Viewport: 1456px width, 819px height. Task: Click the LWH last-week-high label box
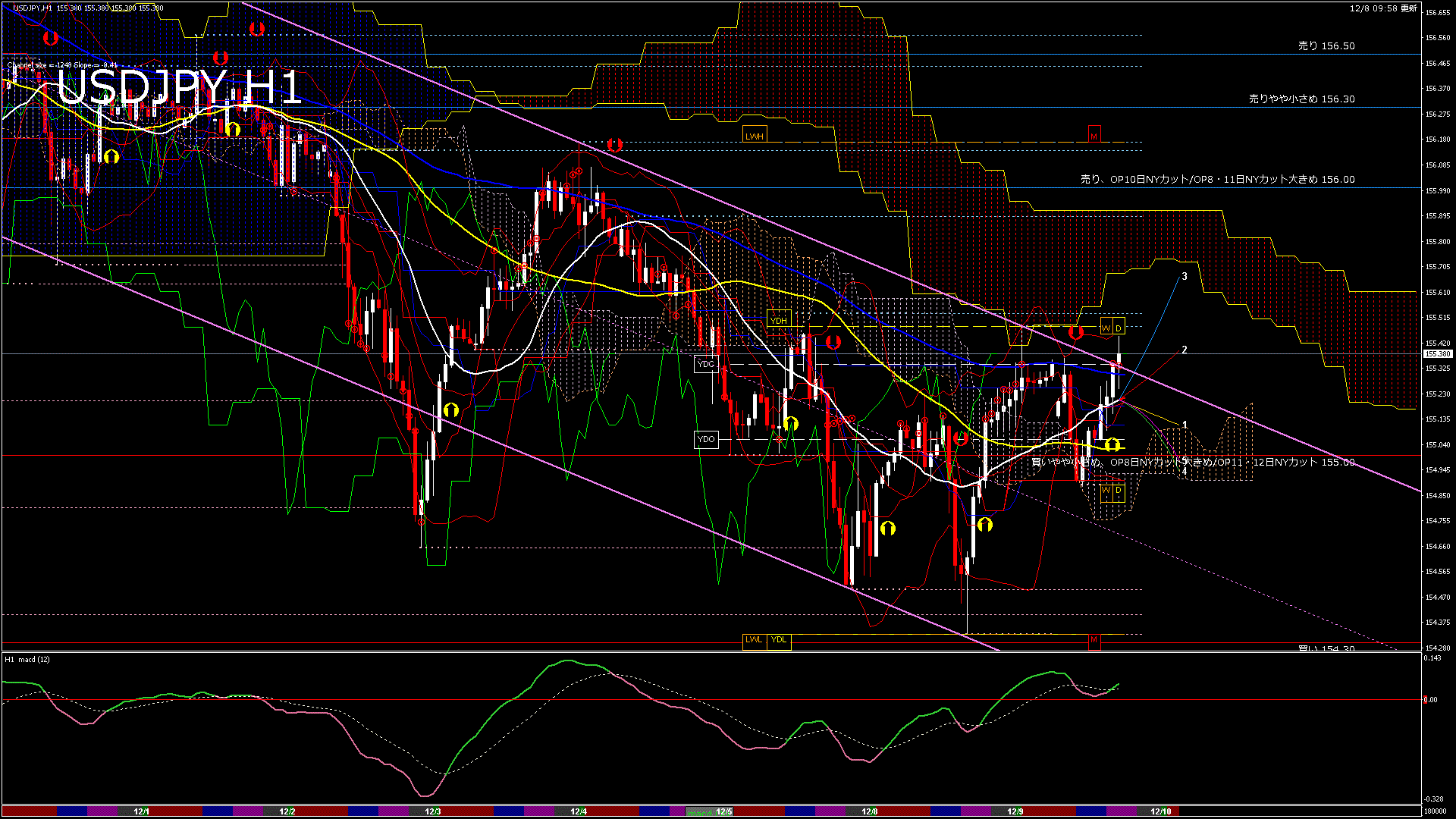tap(755, 133)
